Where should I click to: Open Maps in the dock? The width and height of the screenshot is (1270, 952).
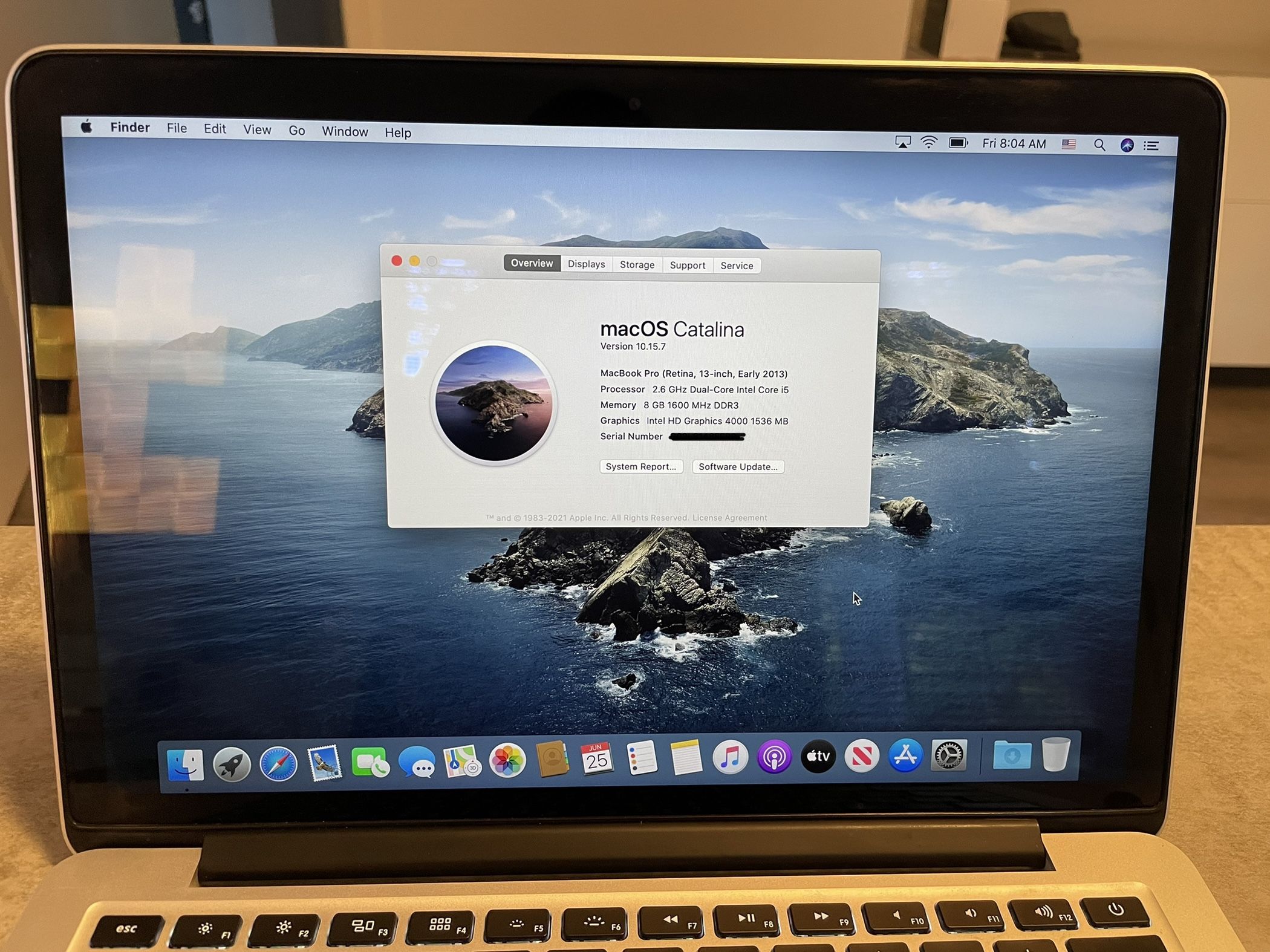pyautogui.click(x=462, y=761)
